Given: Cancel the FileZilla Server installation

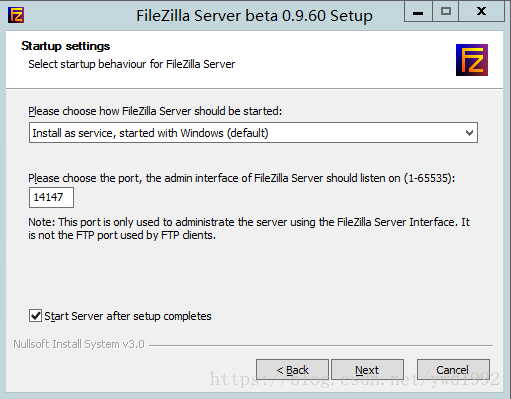Looking at the screenshot, I should [453, 370].
